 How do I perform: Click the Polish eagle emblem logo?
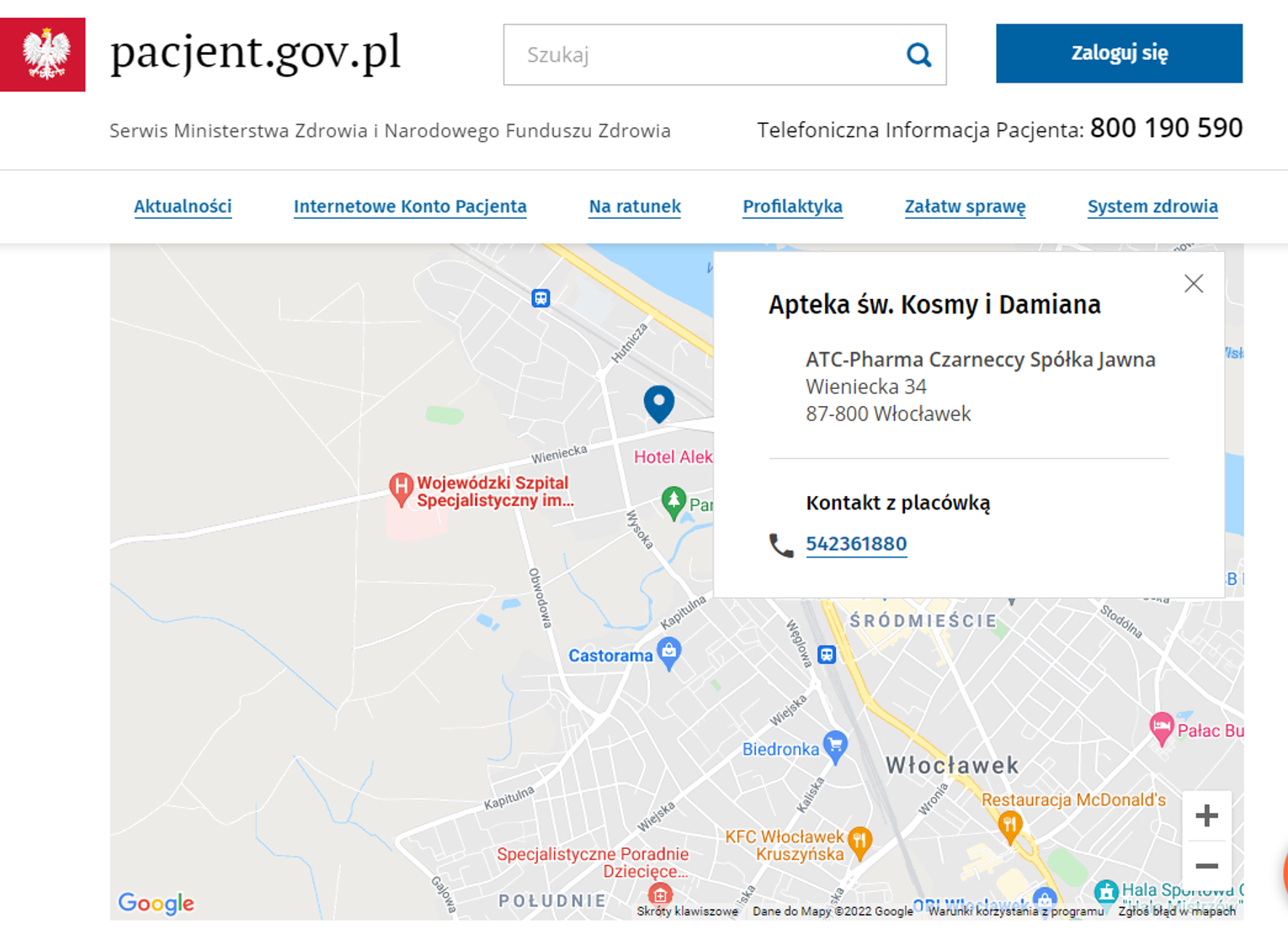point(43,55)
